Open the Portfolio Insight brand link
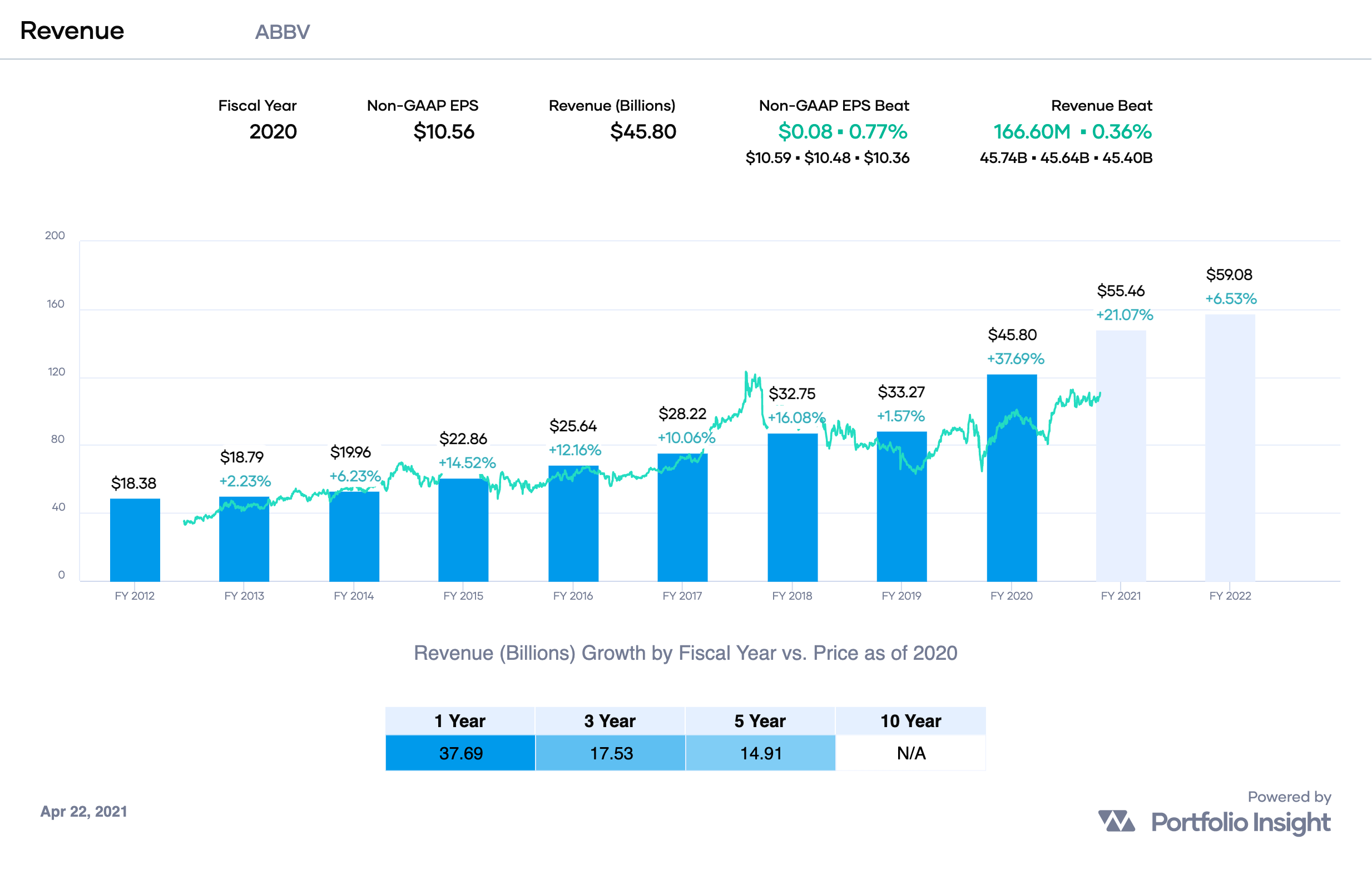Image resolution: width=1372 pixels, height=889 pixels. click(x=1241, y=823)
